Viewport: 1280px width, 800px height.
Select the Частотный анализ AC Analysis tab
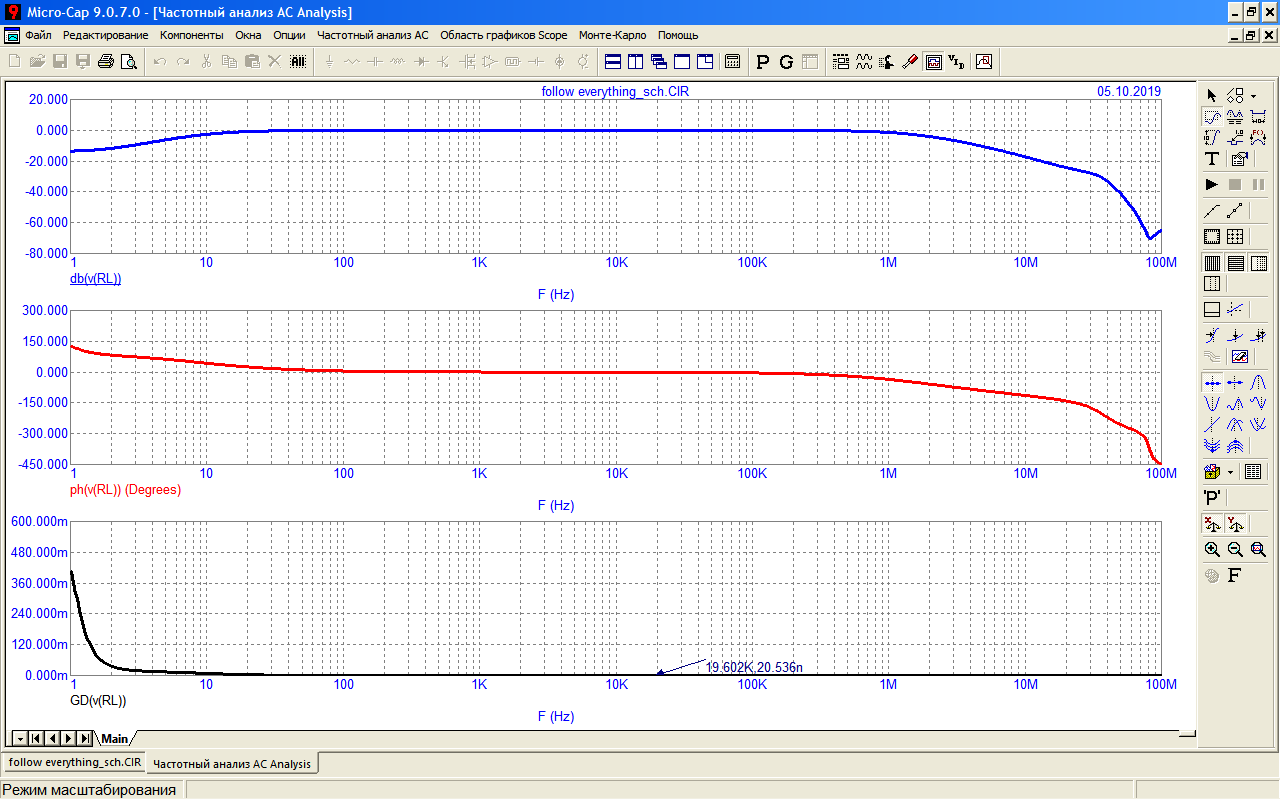232,763
